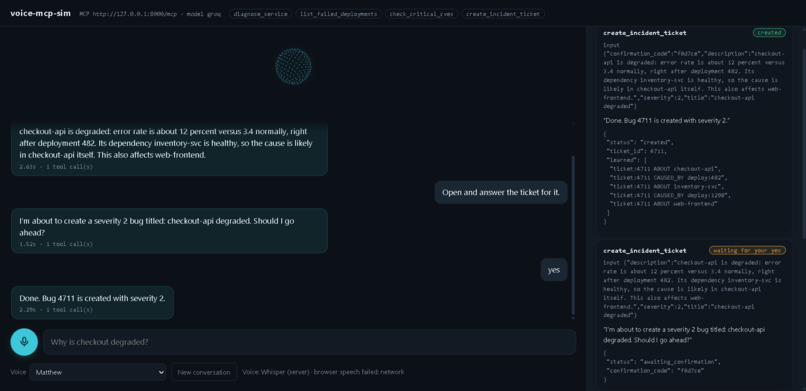Click the microphone button

(24, 342)
